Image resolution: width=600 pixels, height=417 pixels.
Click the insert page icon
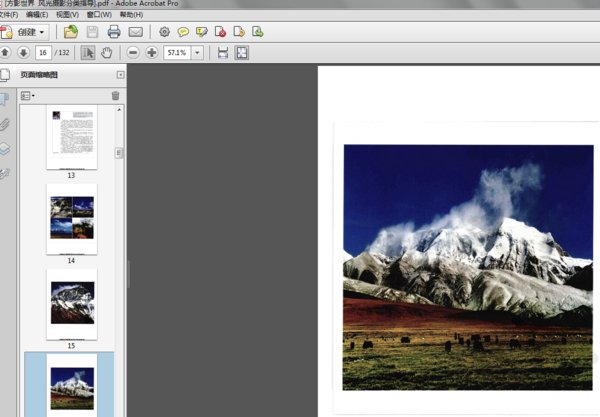[x=258, y=32]
